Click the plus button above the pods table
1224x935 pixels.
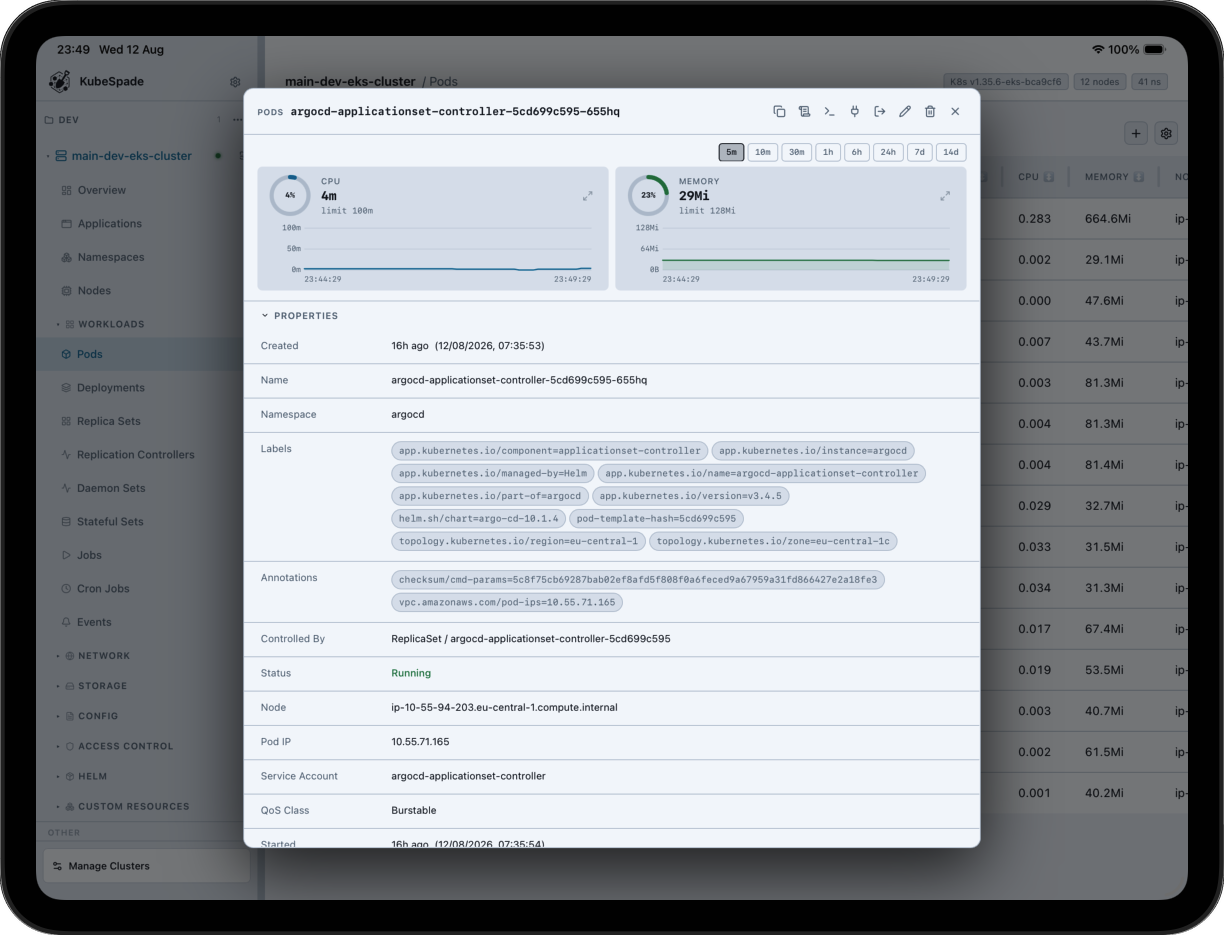(x=1136, y=133)
